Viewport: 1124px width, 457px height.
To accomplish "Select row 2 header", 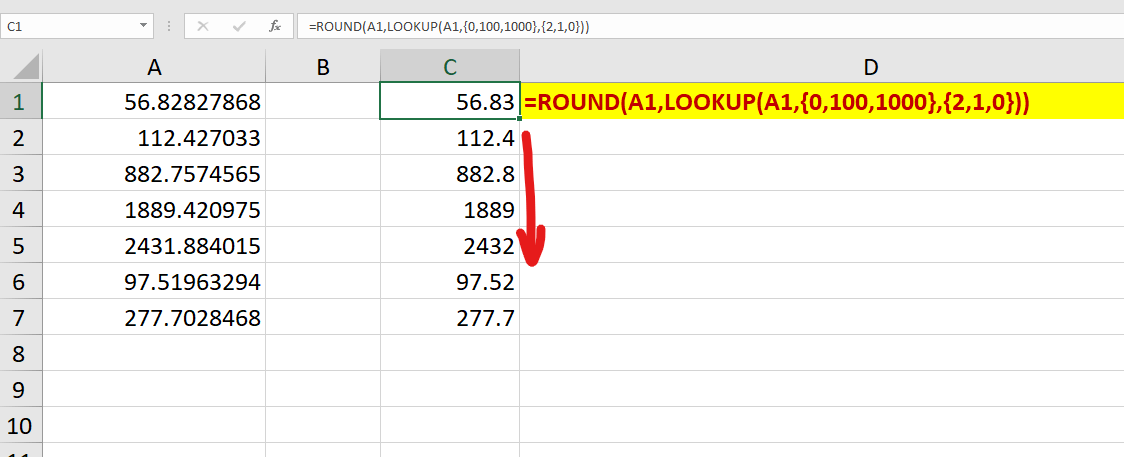I will (21, 137).
